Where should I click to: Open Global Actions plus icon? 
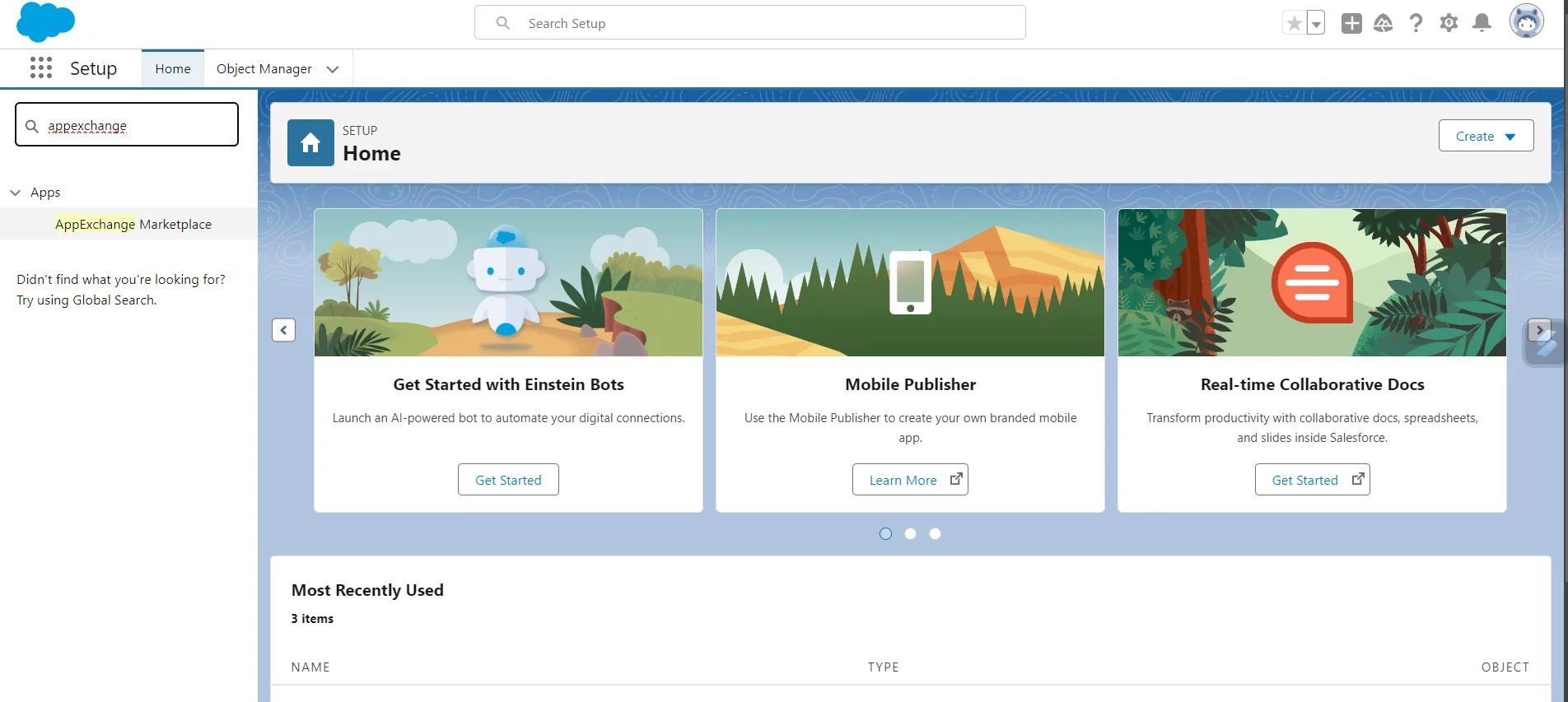[1351, 23]
